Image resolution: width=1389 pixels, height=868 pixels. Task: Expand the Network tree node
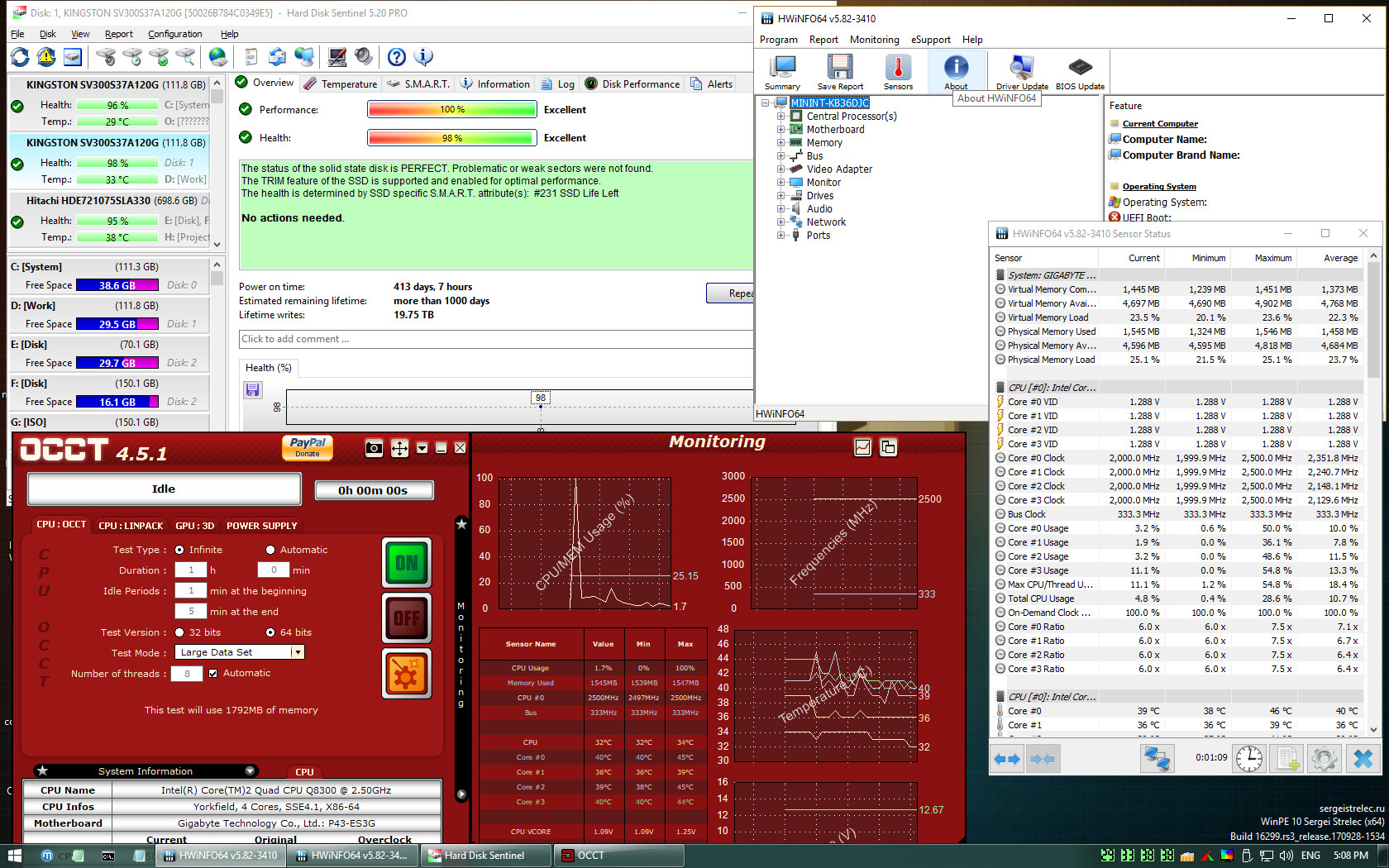click(780, 222)
